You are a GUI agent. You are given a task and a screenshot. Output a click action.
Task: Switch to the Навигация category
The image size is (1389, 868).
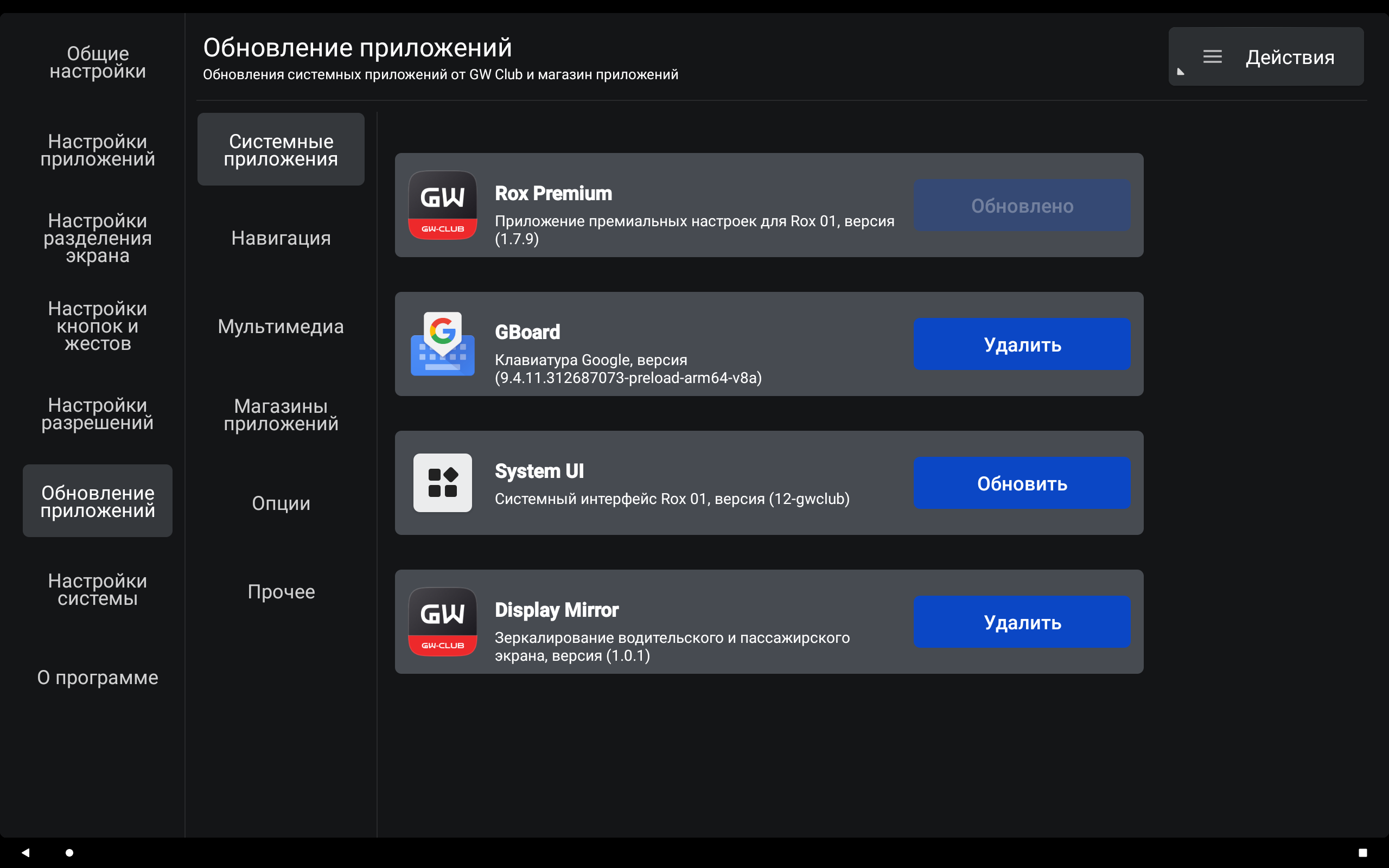pyautogui.click(x=281, y=237)
